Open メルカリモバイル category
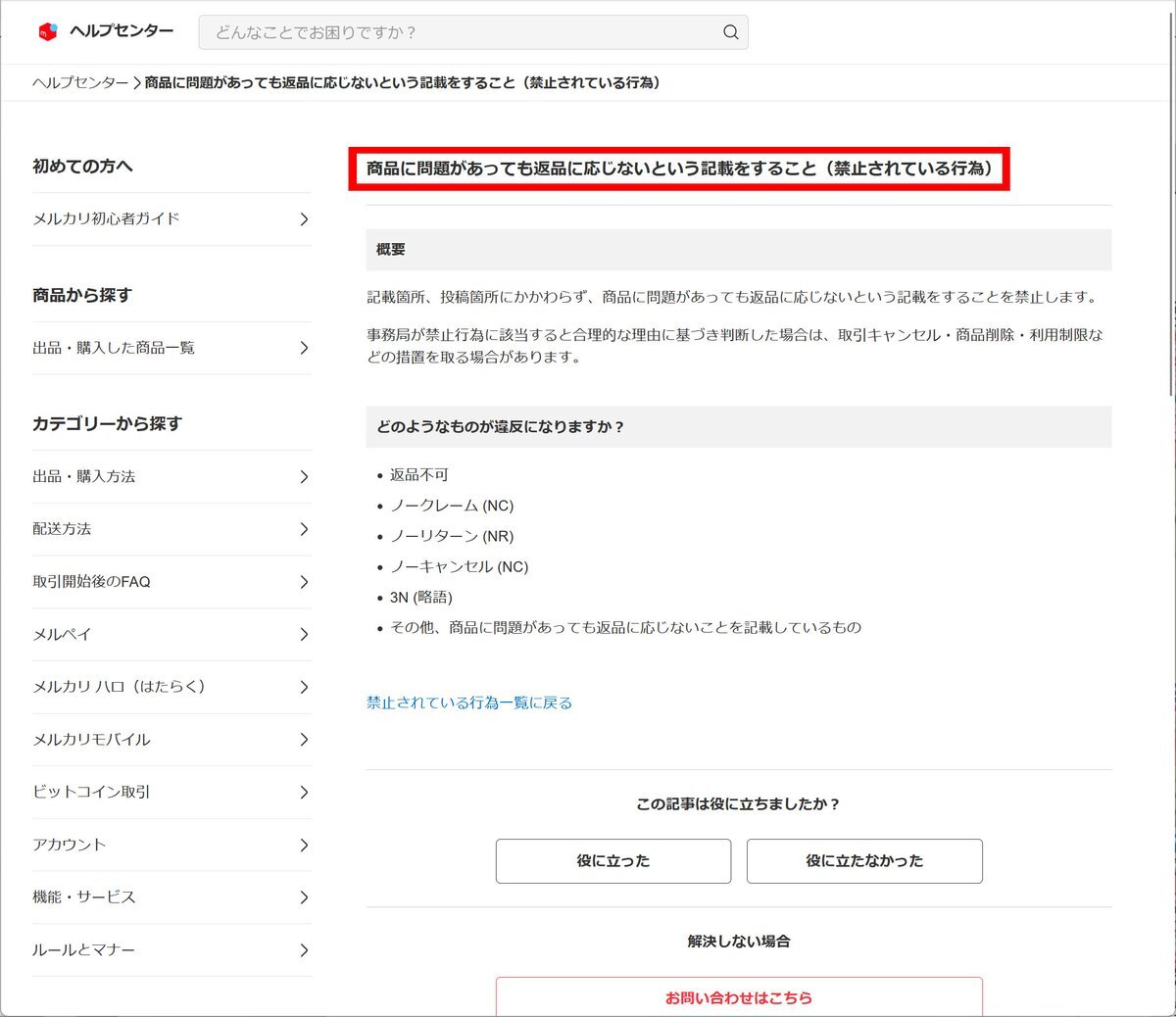 (171, 740)
